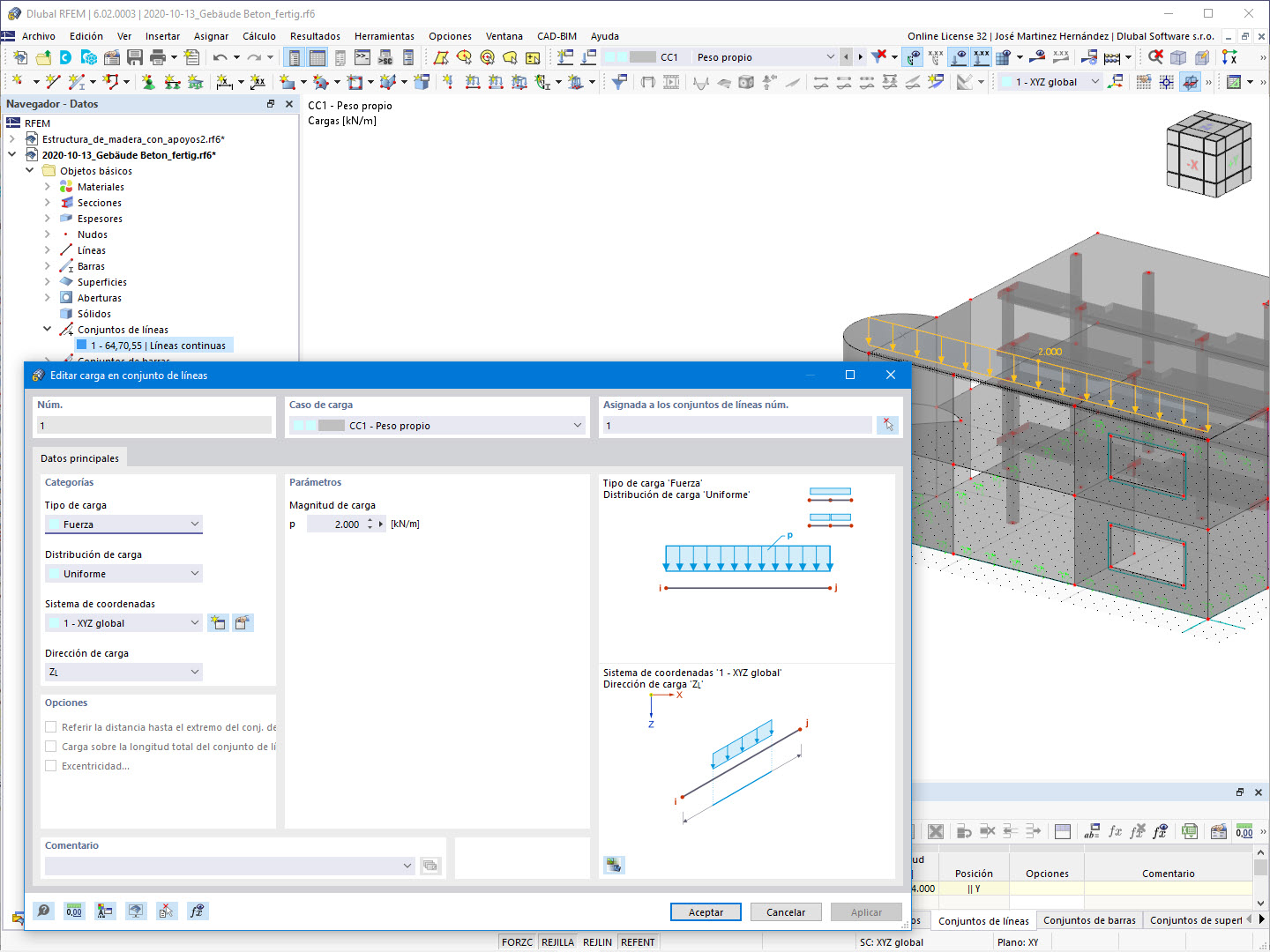Toggle REJLIN in the status bar
The height and width of the screenshot is (952, 1270).
click(x=597, y=942)
